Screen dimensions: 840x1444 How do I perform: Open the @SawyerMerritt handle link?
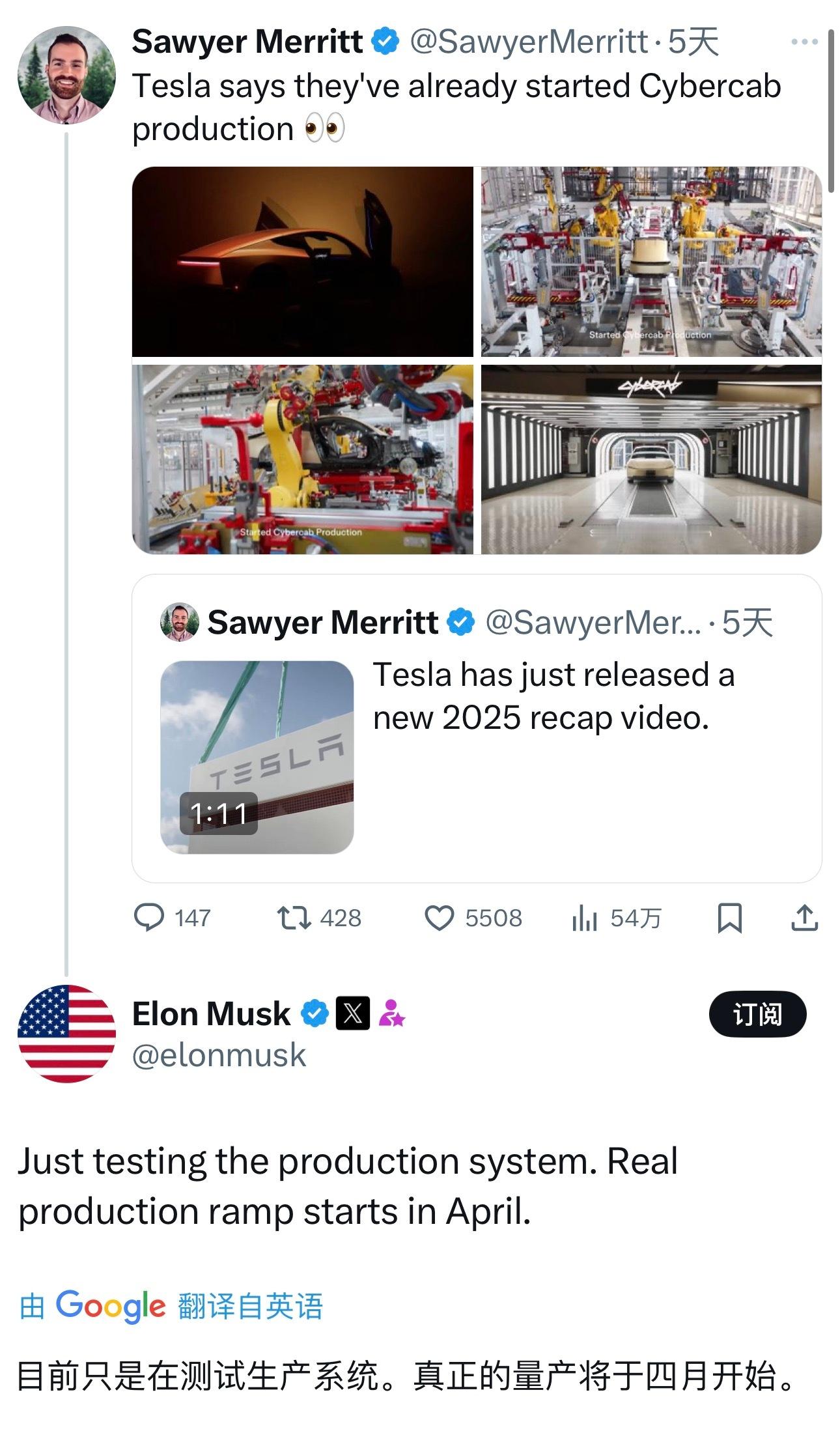529,42
